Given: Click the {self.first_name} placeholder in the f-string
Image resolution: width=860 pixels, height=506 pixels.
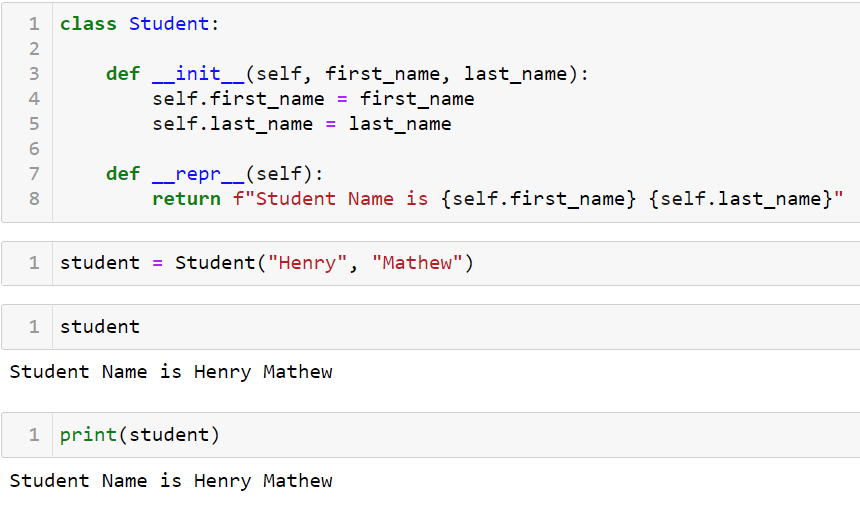Looking at the screenshot, I should [539, 199].
